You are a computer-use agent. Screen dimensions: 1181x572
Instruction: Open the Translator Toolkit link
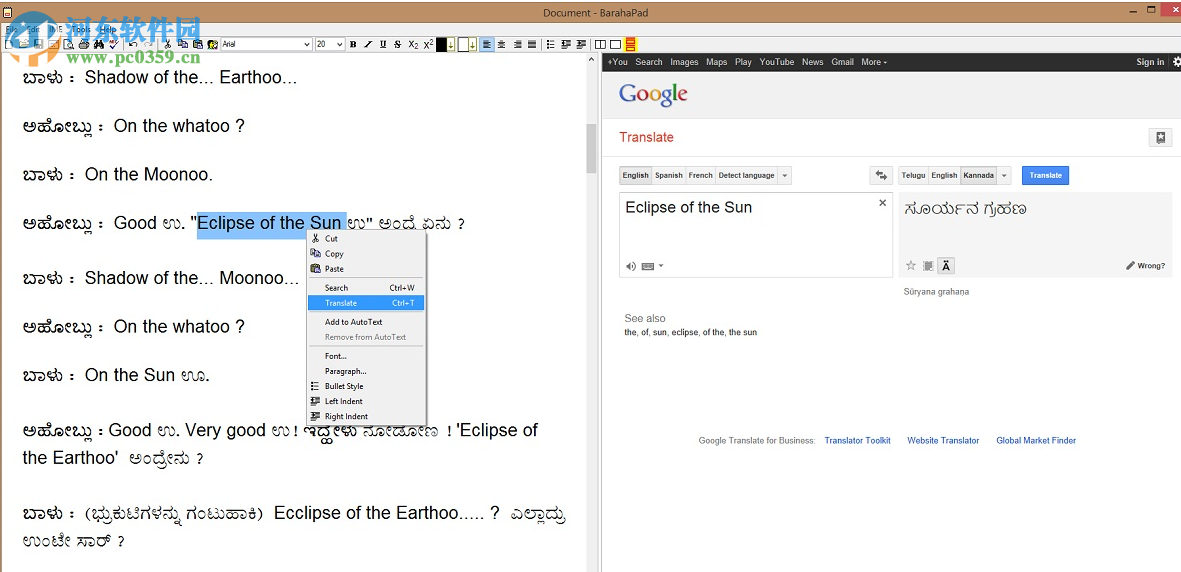click(857, 441)
